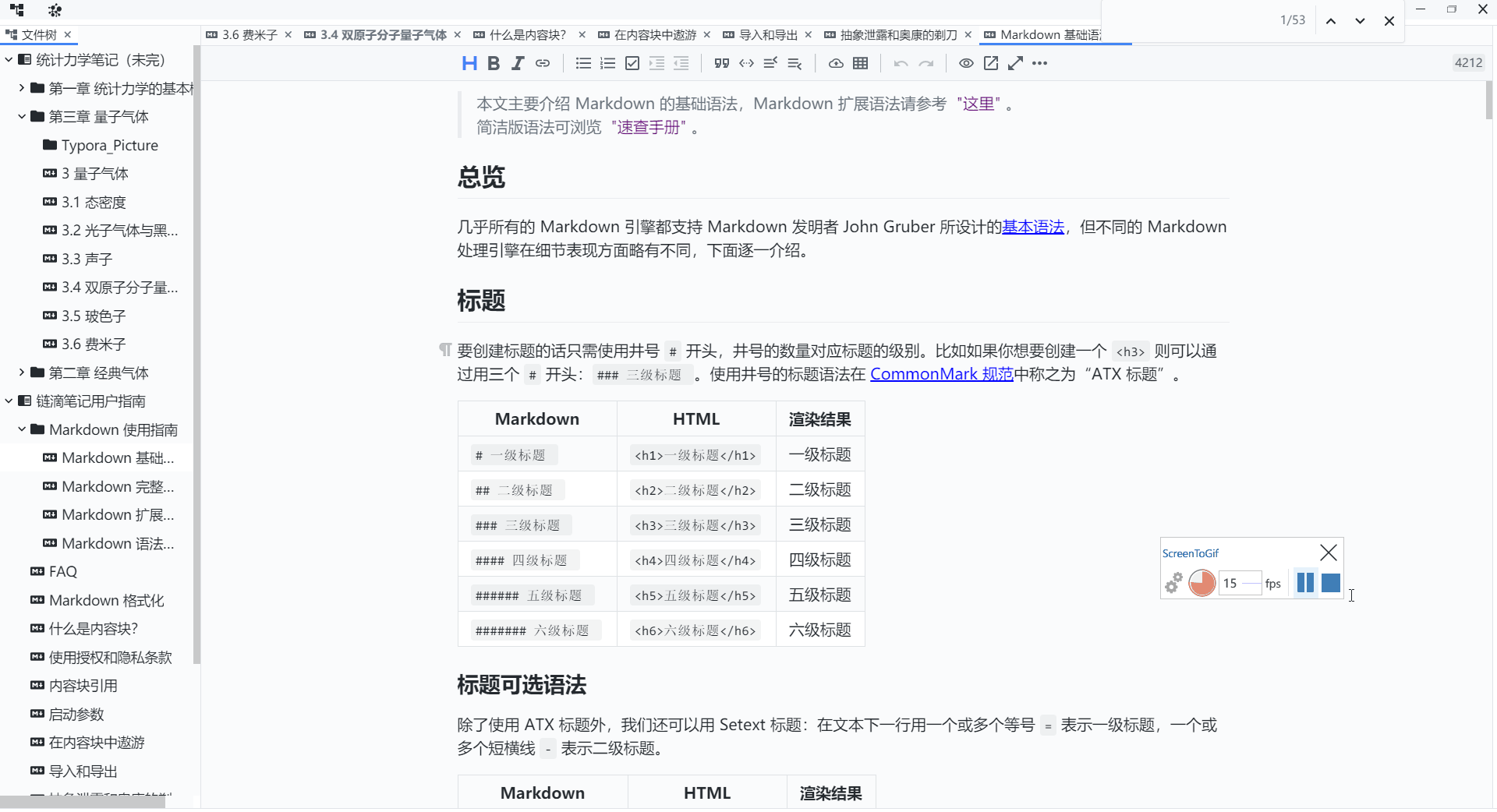1497x812 pixels.
Task: Go to previous search match
Action: [x=1331, y=21]
